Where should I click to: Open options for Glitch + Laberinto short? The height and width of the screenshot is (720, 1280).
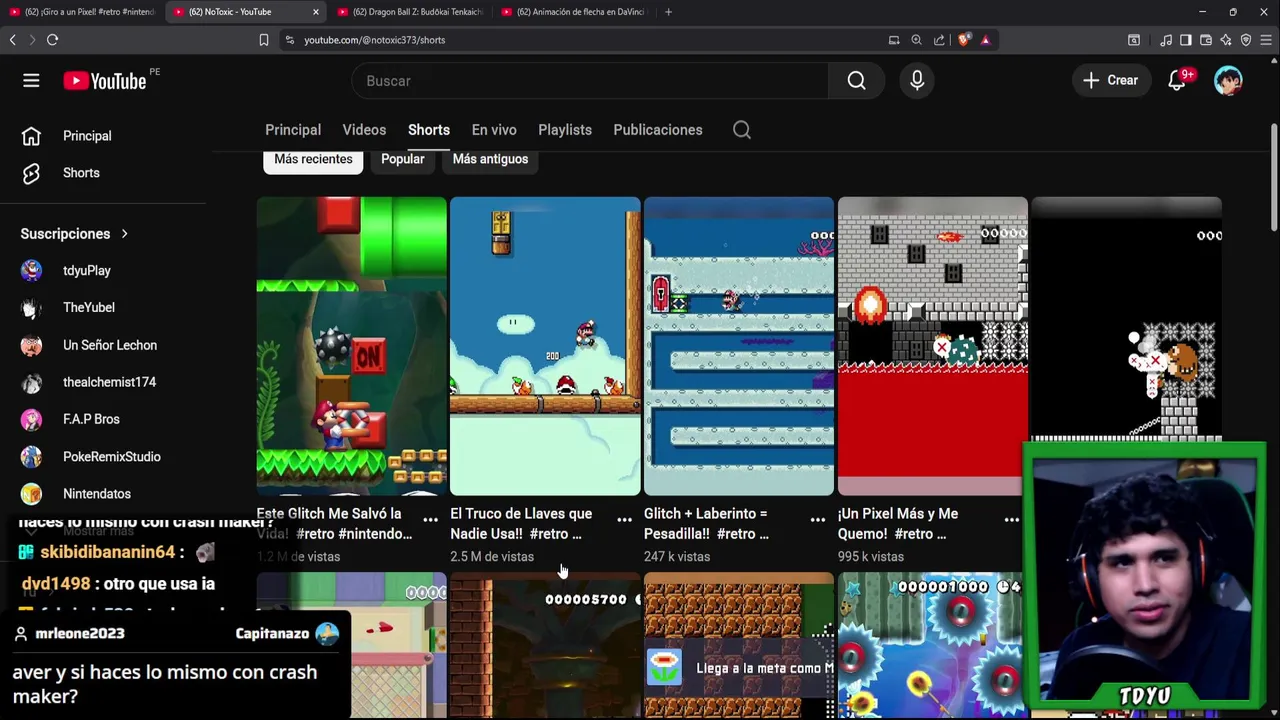coord(817,520)
